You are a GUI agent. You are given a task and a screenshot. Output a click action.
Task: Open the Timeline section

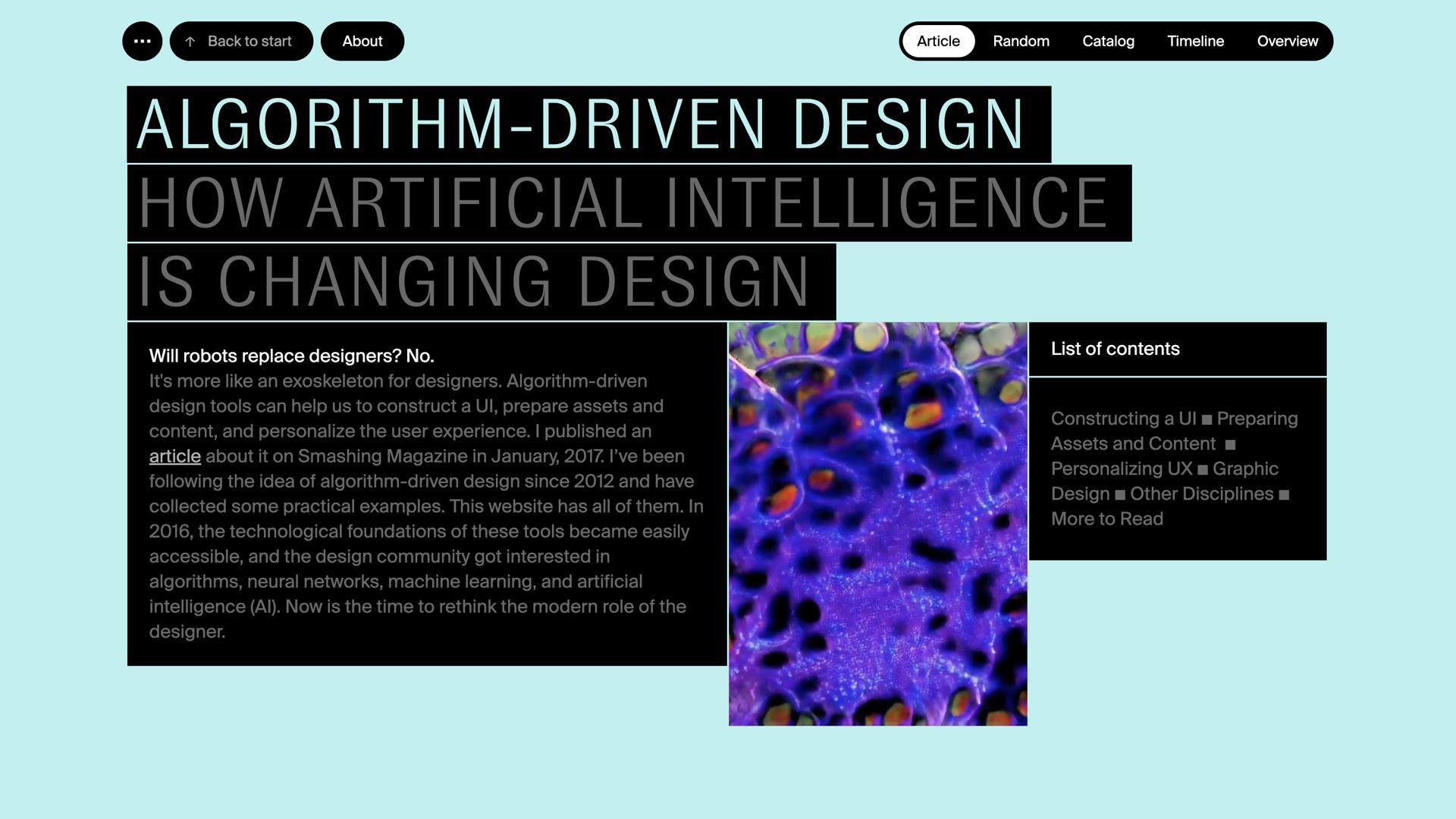(1196, 41)
